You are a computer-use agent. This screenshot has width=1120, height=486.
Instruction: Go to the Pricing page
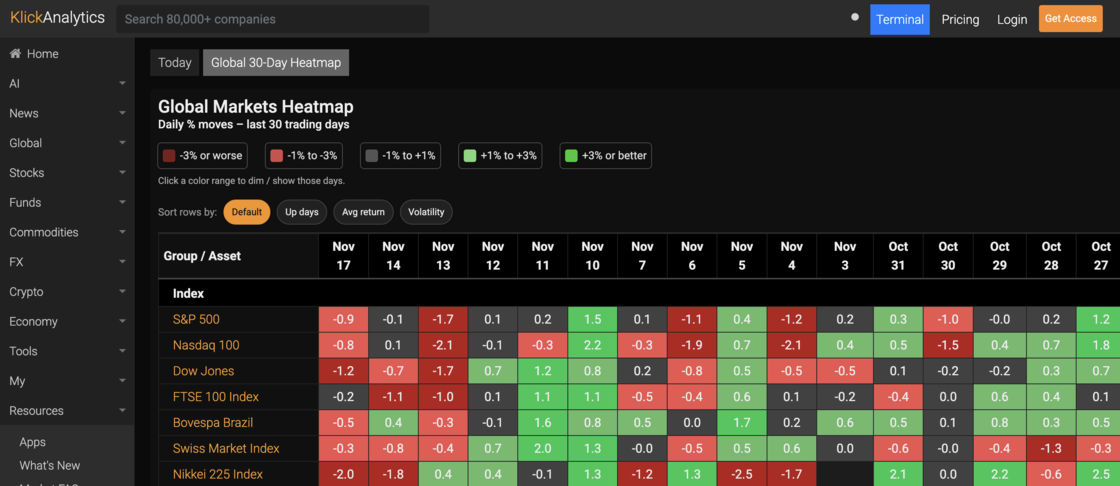pos(960,20)
